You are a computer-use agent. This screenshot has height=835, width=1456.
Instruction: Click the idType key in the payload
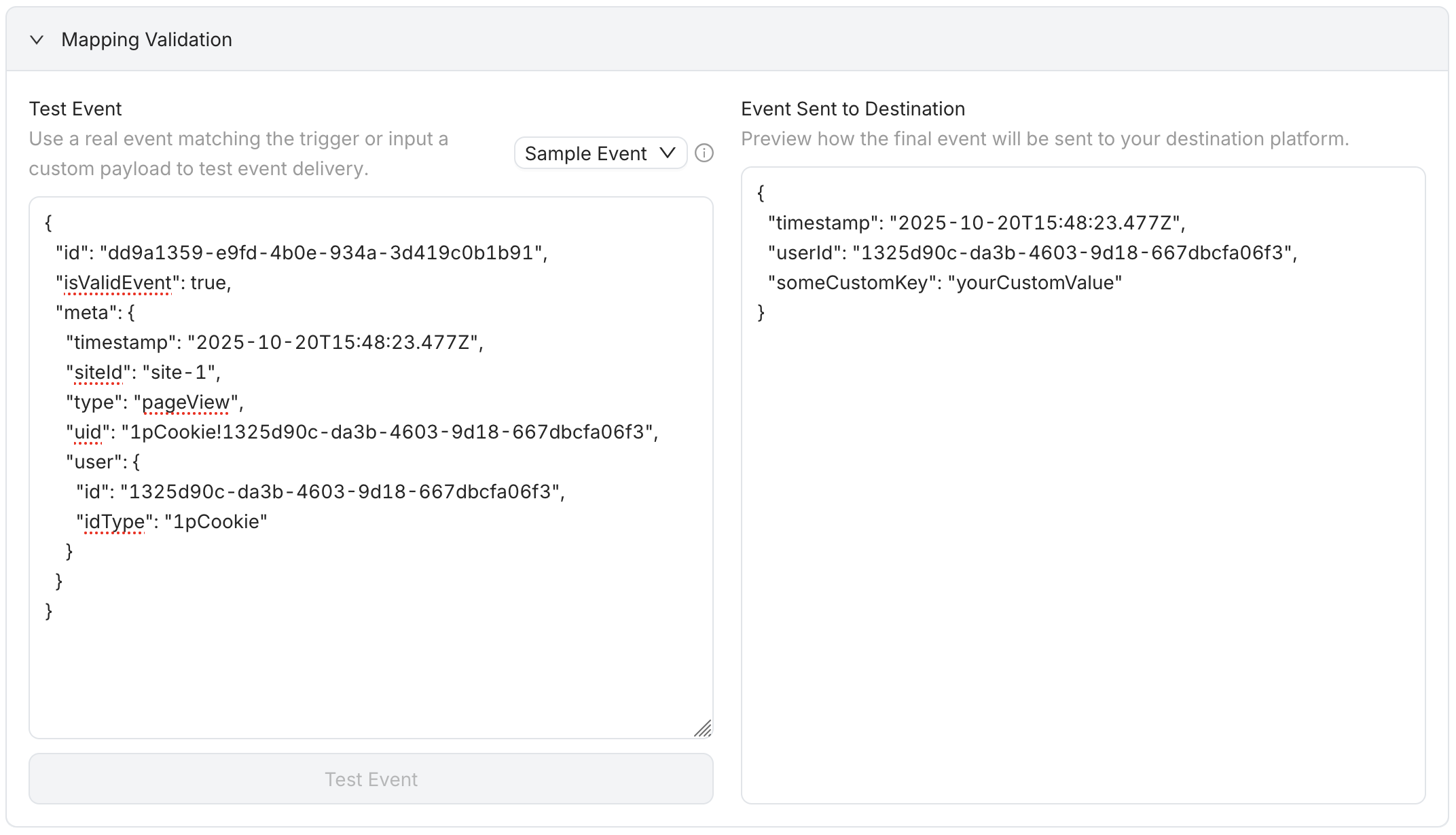[x=114, y=522]
